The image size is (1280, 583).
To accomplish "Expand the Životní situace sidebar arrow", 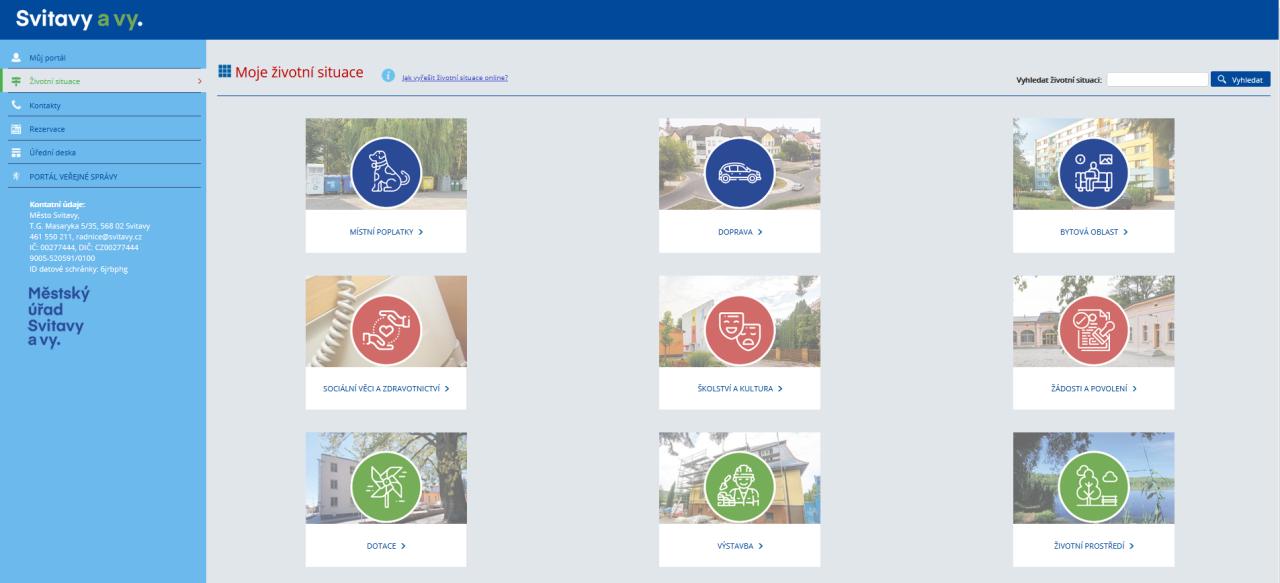I will 198,82.
